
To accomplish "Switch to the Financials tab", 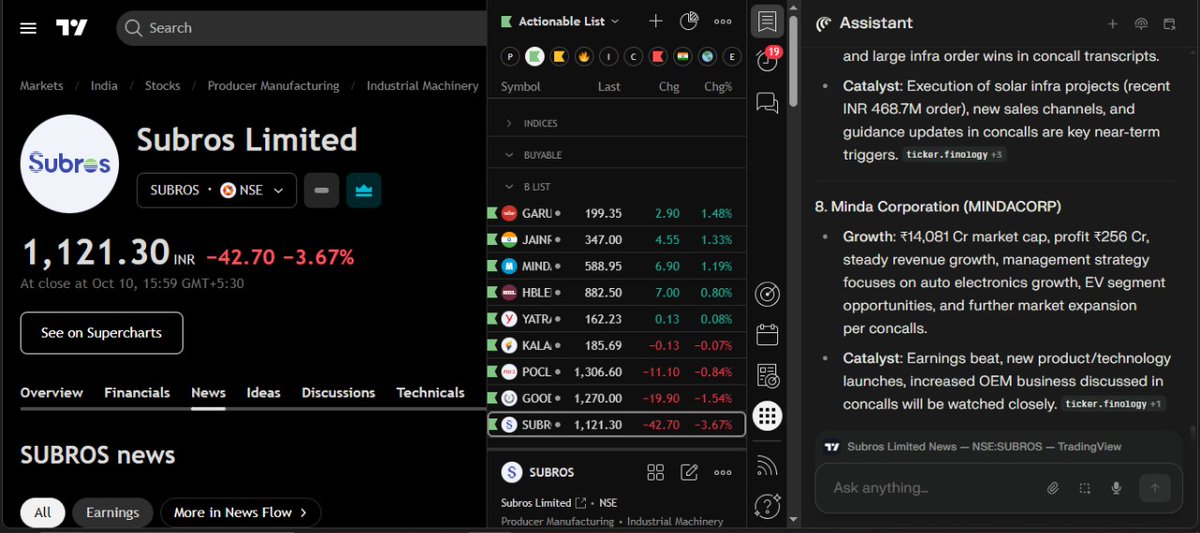I will pos(137,393).
